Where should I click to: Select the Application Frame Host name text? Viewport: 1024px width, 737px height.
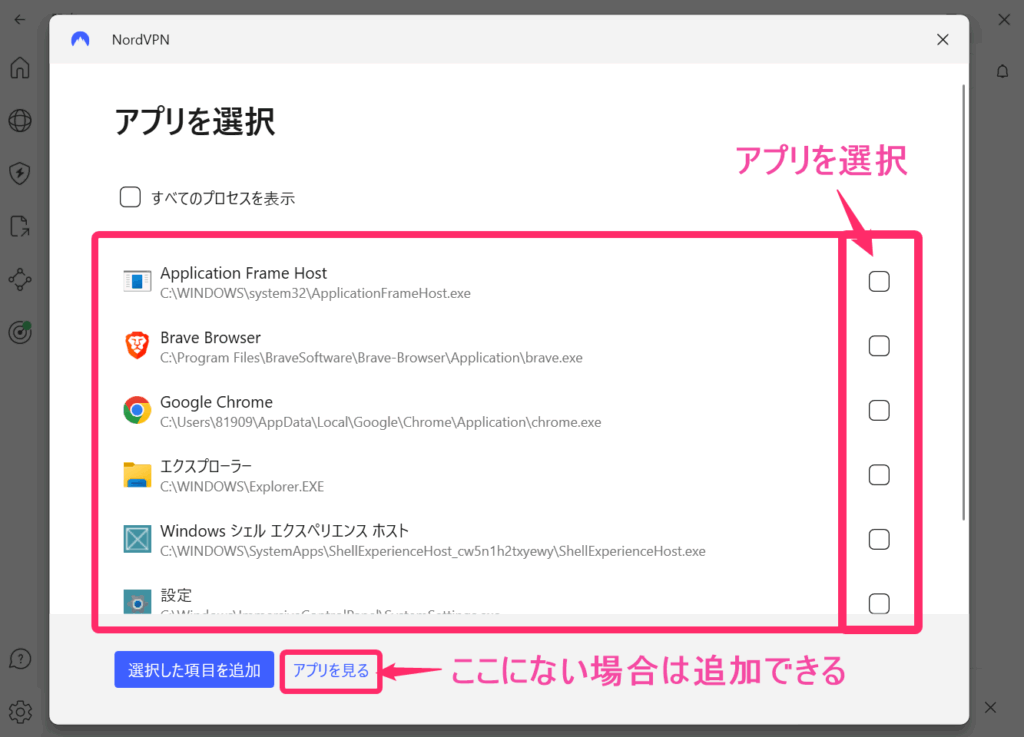(x=244, y=273)
